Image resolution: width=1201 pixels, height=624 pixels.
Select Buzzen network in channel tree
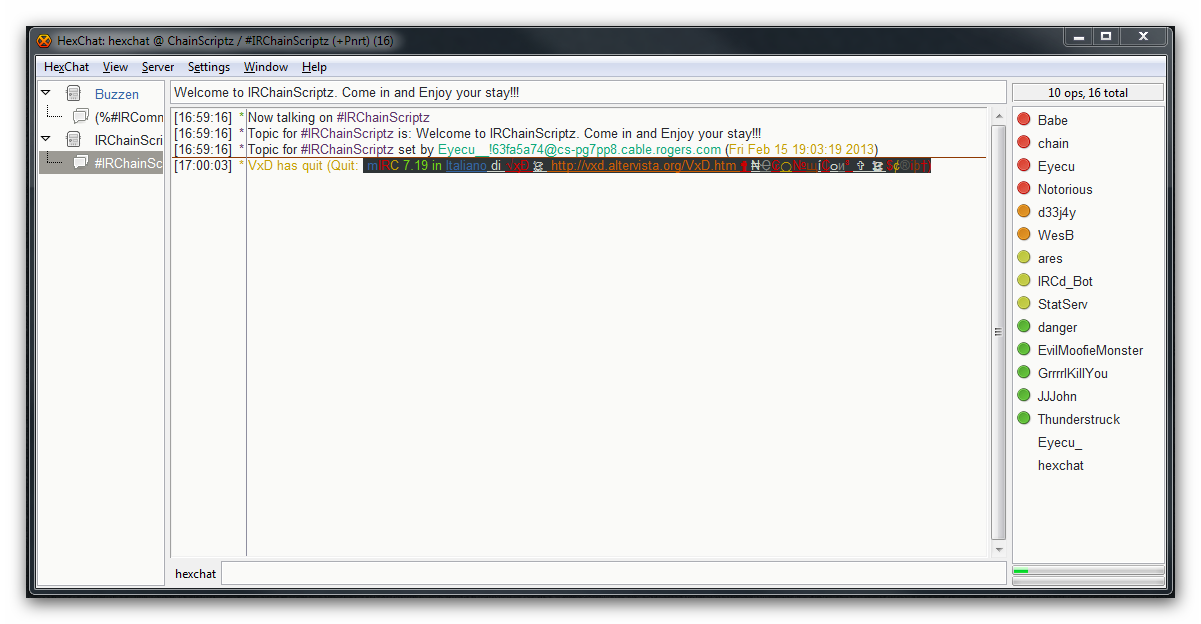point(117,94)
